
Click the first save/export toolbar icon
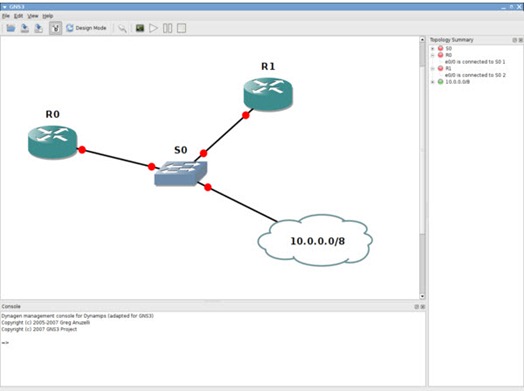click(25, 28)
